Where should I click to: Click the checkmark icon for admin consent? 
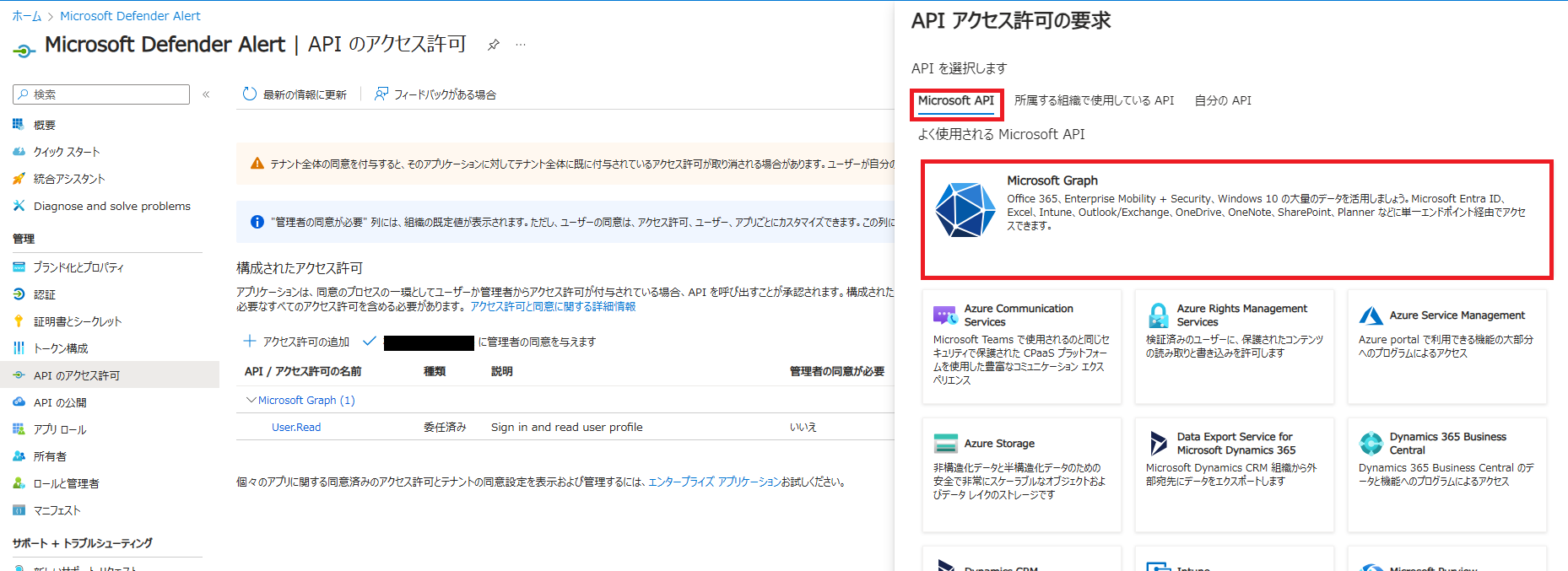tap(369, 341)
